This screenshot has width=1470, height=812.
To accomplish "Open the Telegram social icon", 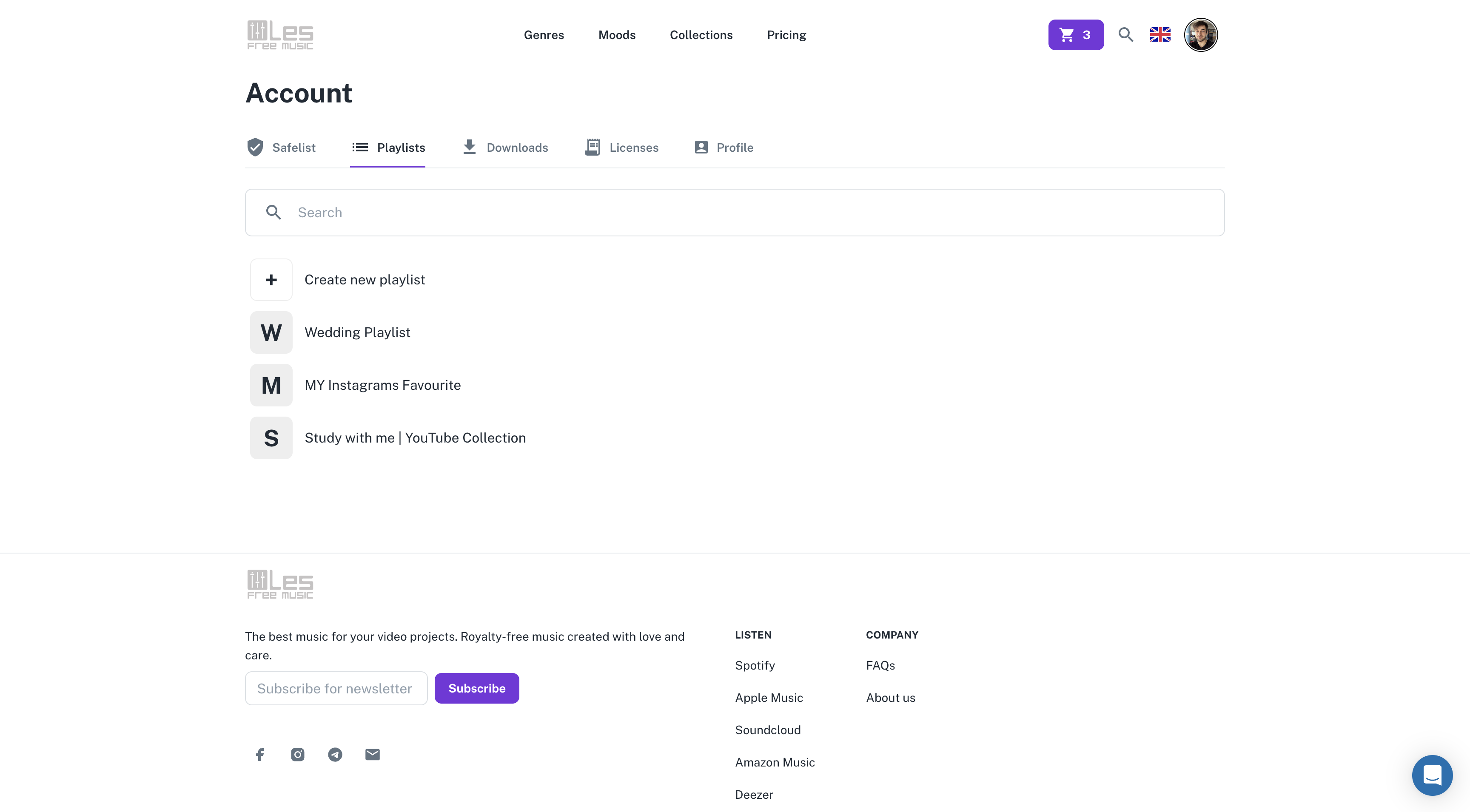I will point(335,755).
